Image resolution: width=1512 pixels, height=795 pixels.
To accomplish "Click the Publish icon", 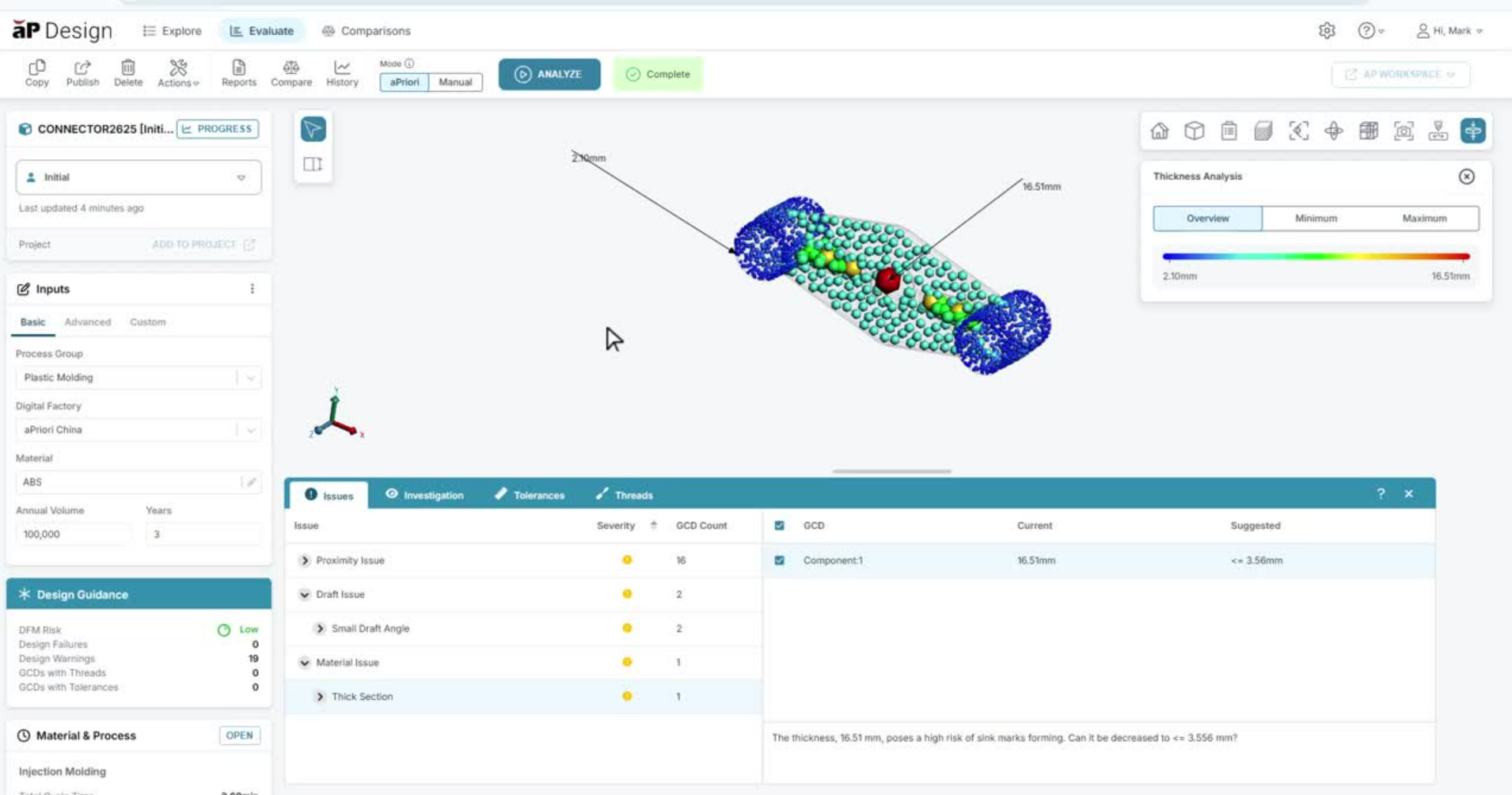I will 82,69.
